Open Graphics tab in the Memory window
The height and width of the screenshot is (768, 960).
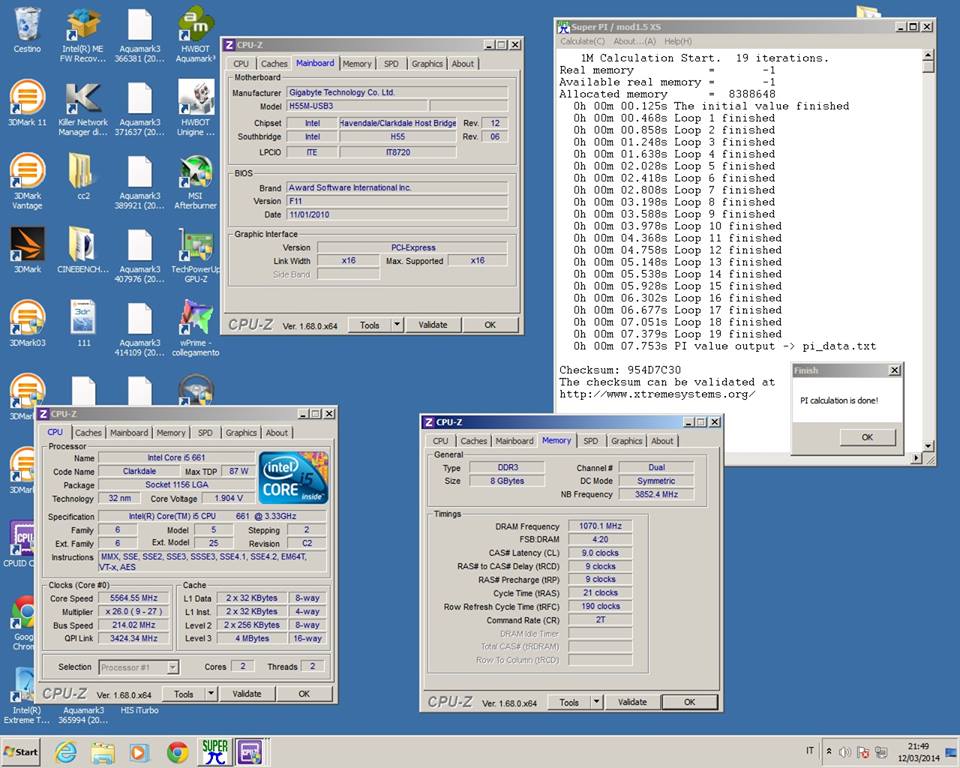click(626, 441)
